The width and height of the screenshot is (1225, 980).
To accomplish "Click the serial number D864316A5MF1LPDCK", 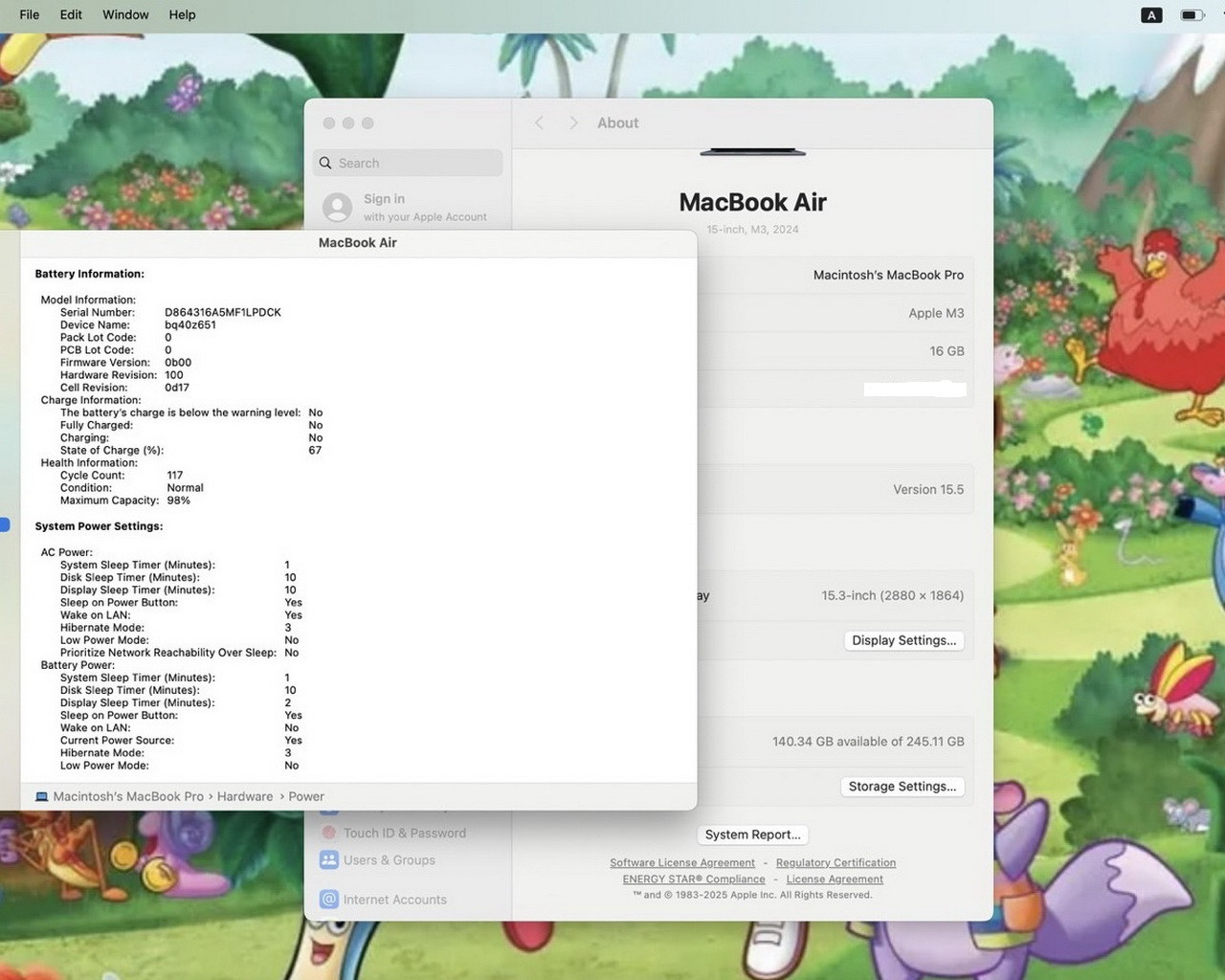I will coord(223,312).
